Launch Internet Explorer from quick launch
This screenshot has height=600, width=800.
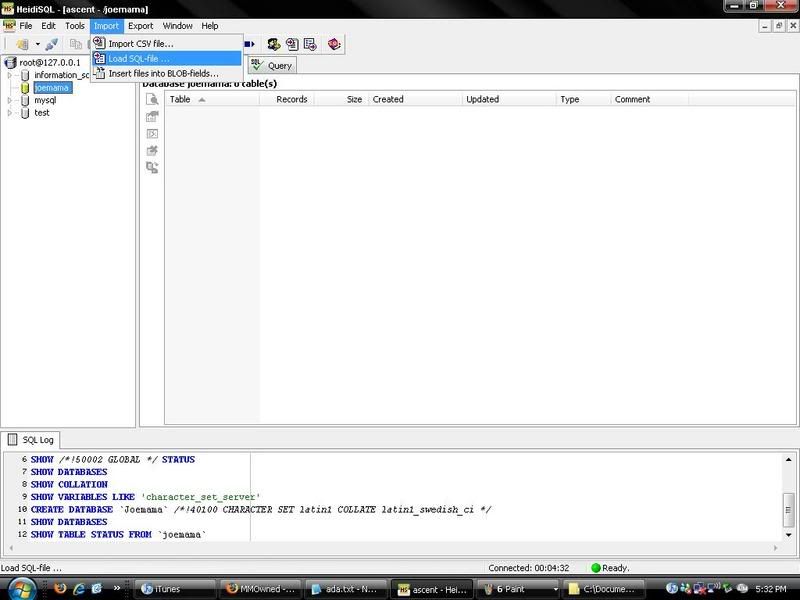79,589
